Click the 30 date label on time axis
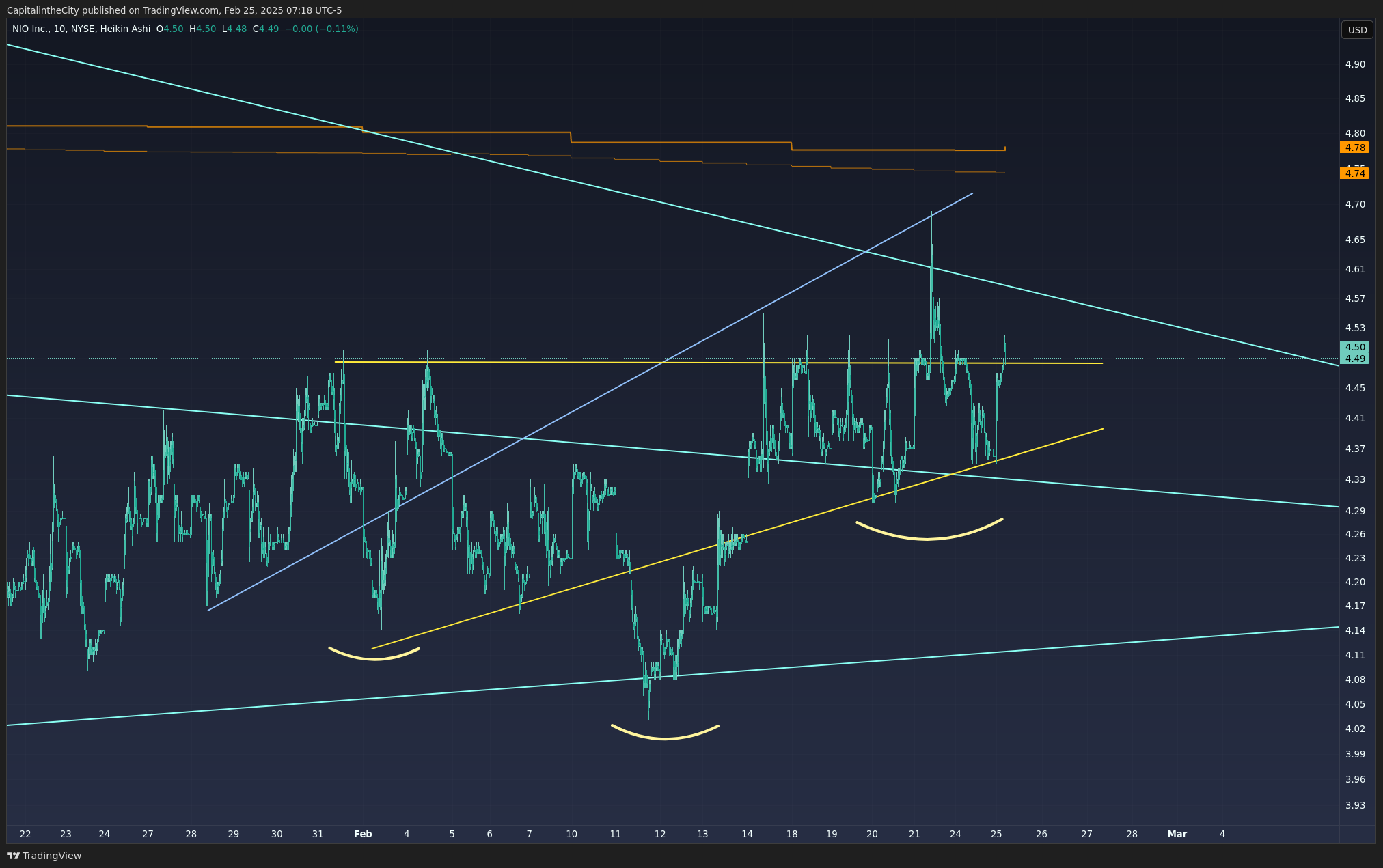The width and height of the screenshot is (1383, 868). click(277, 834)
